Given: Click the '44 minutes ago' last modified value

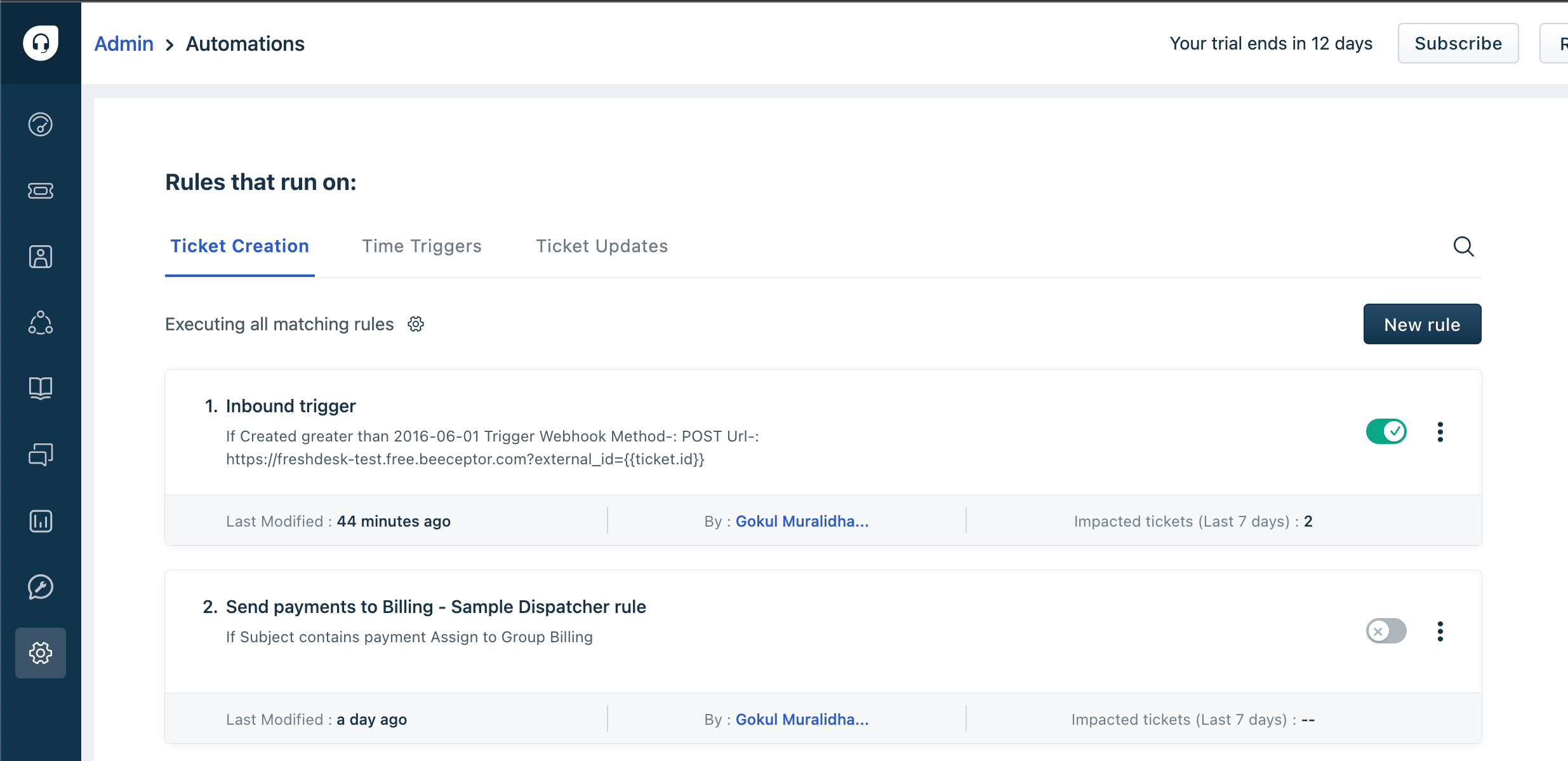Looking at the screenshot, I should 394,522.
